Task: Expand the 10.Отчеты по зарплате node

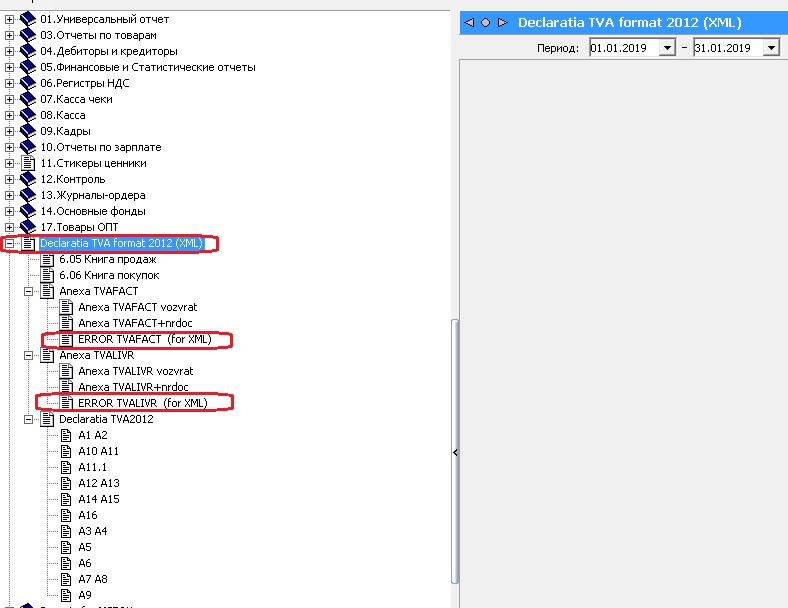Action: (9, 148)
